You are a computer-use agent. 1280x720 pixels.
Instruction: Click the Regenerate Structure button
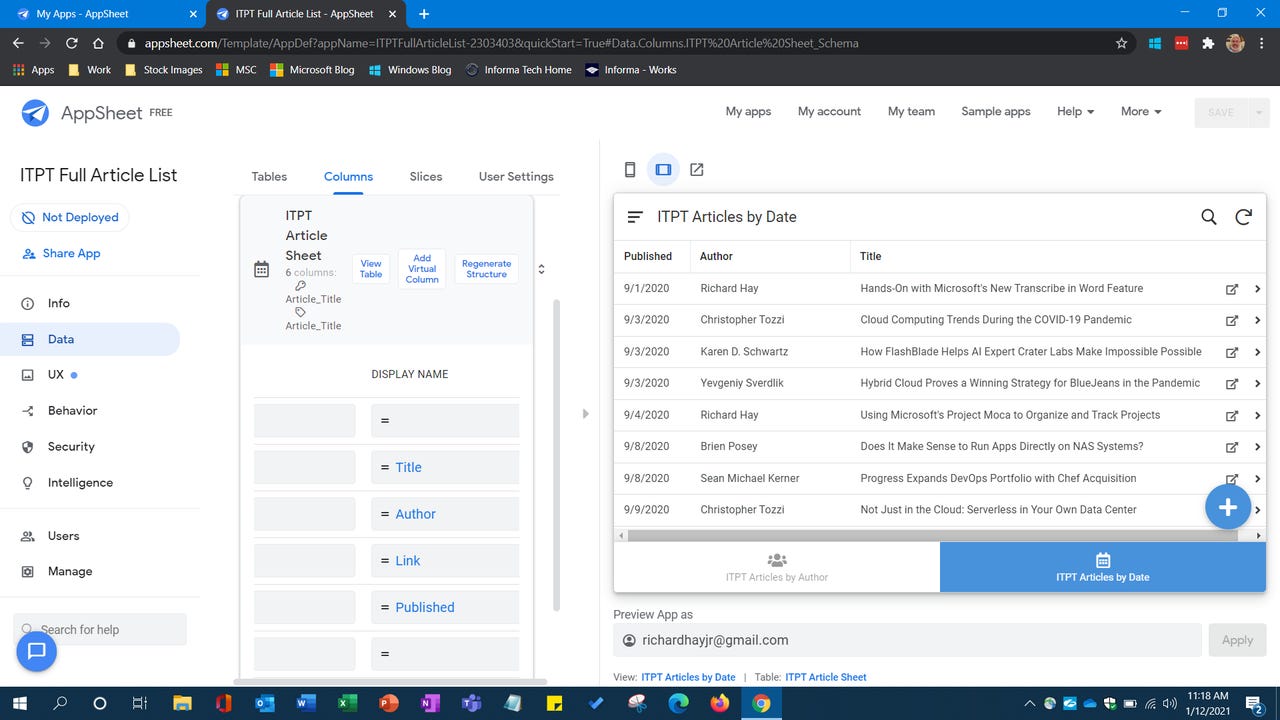(486, 268)
